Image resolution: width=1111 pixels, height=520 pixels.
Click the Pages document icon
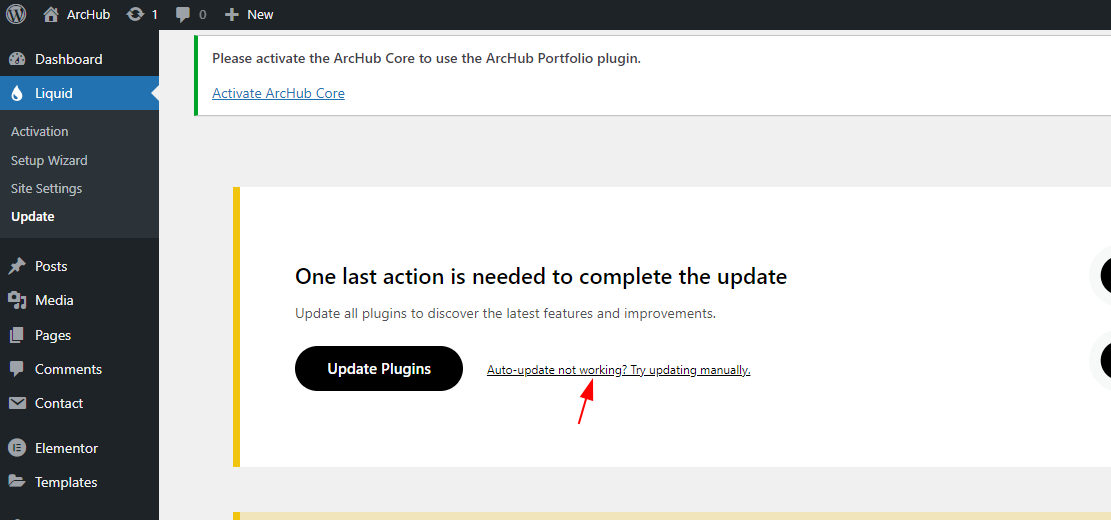17,335
